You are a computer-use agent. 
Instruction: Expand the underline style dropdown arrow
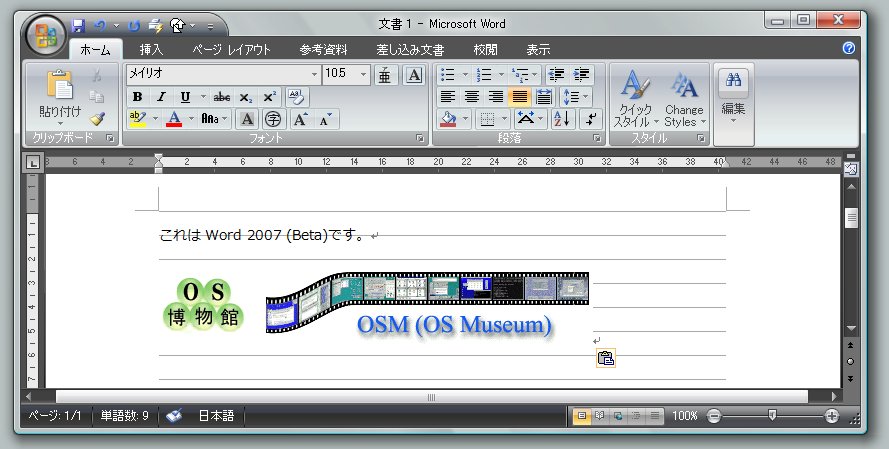pos(202,98)
